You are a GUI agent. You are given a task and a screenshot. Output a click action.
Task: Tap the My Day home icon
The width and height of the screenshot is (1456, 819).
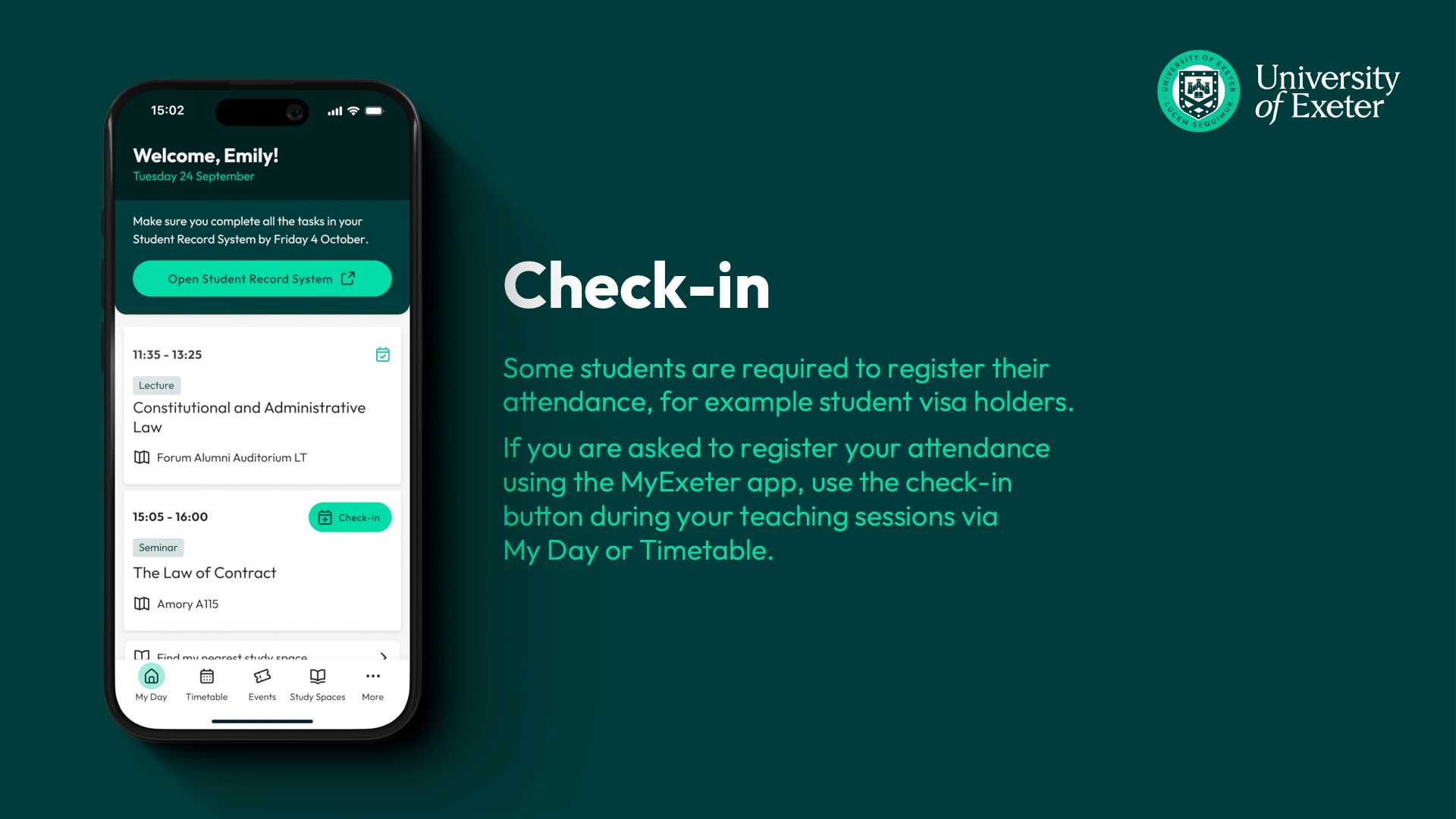(x=150, y=676)
